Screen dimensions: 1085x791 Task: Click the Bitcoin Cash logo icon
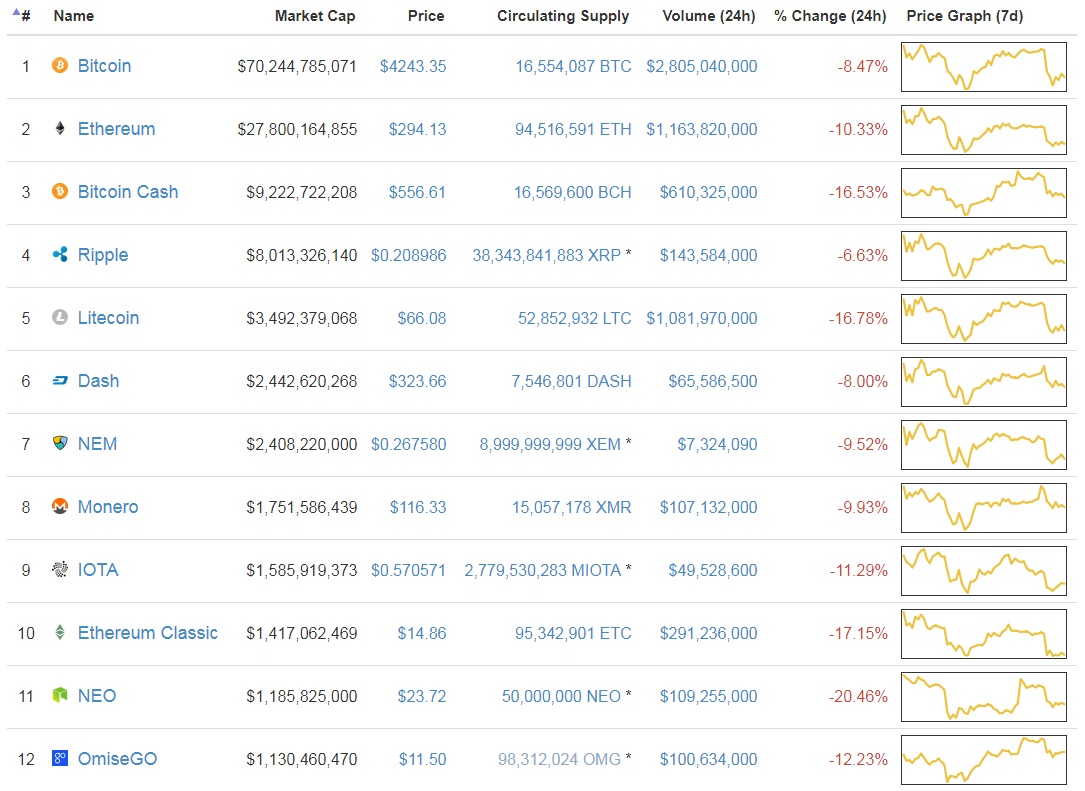60,192
